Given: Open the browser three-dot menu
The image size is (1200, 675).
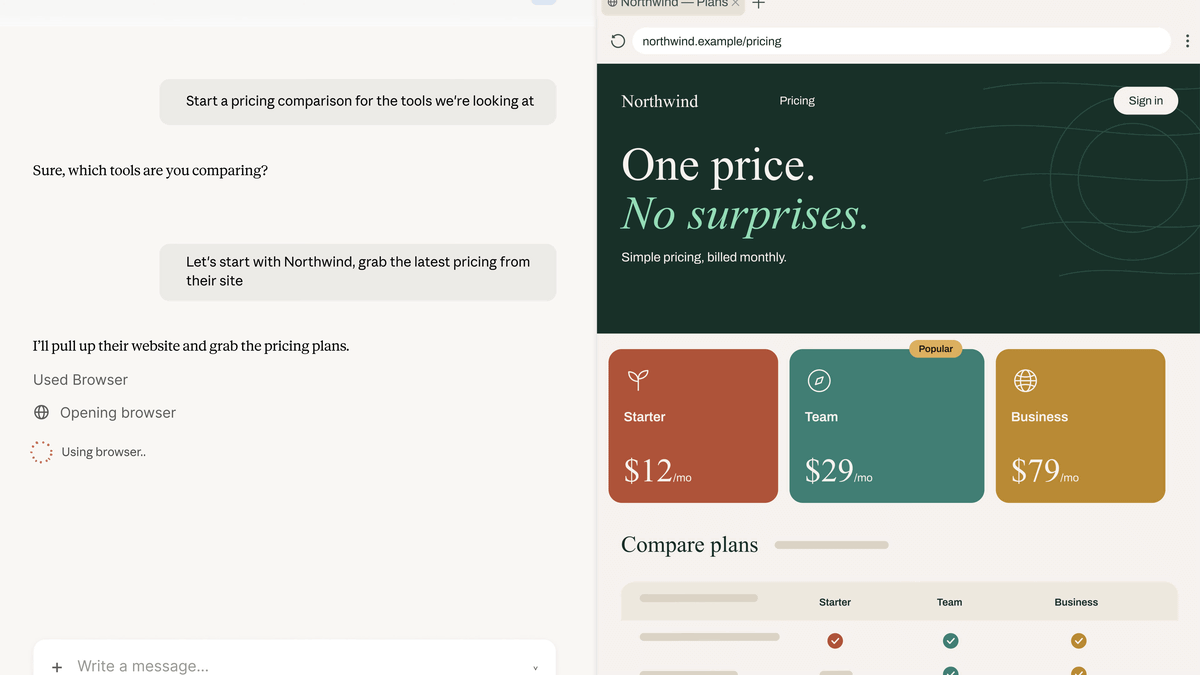Looking at the screenshot, I should (1187, 41).
